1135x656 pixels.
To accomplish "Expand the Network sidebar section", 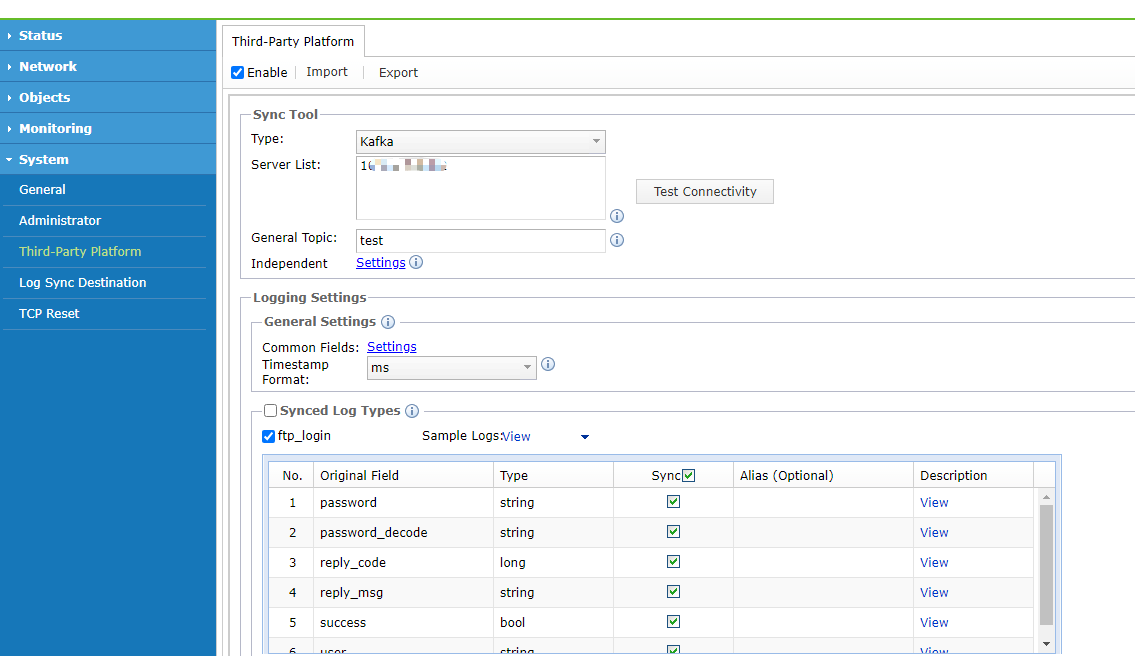I will point(108,67).
